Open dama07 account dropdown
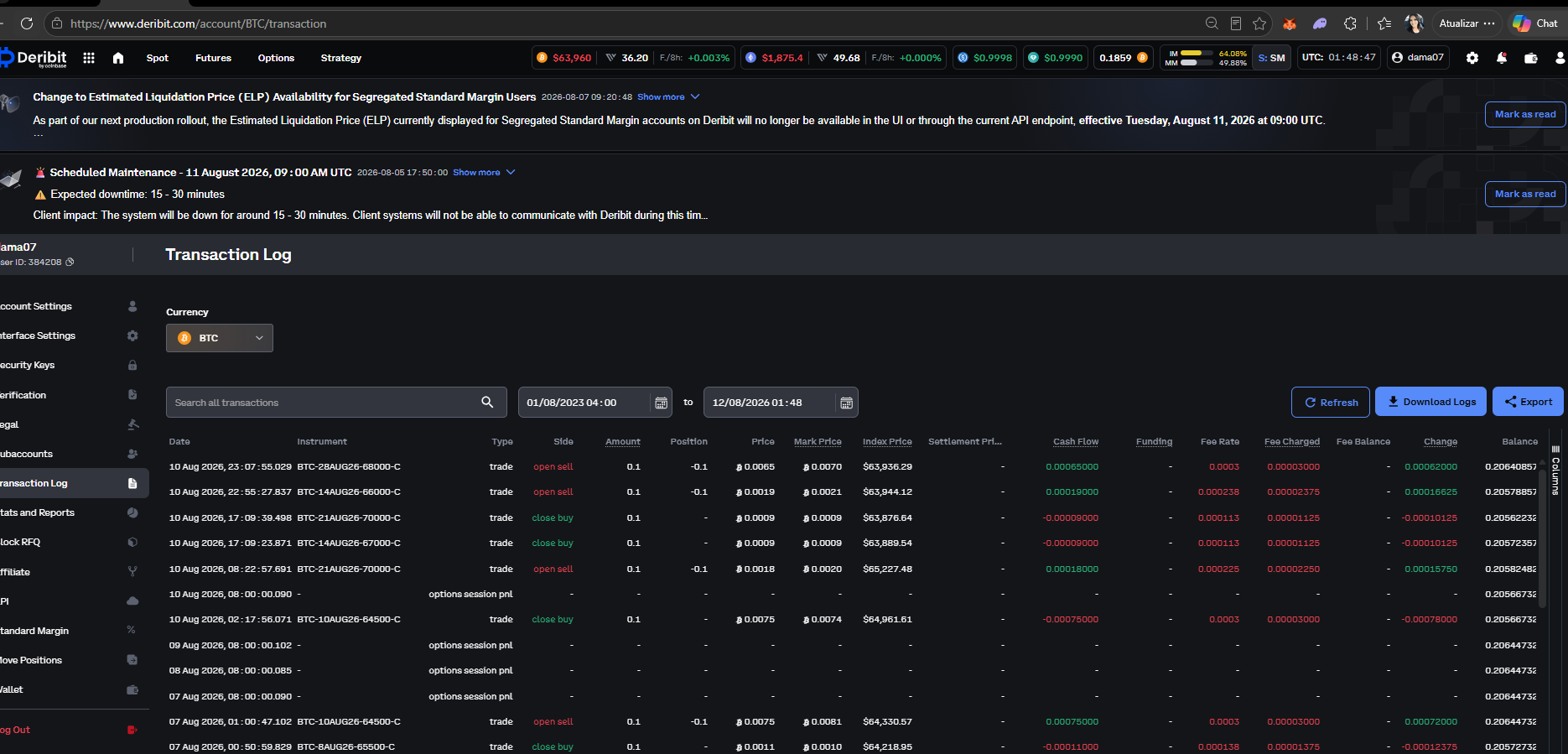The image size is (1568, 754). pos(1418,58)
